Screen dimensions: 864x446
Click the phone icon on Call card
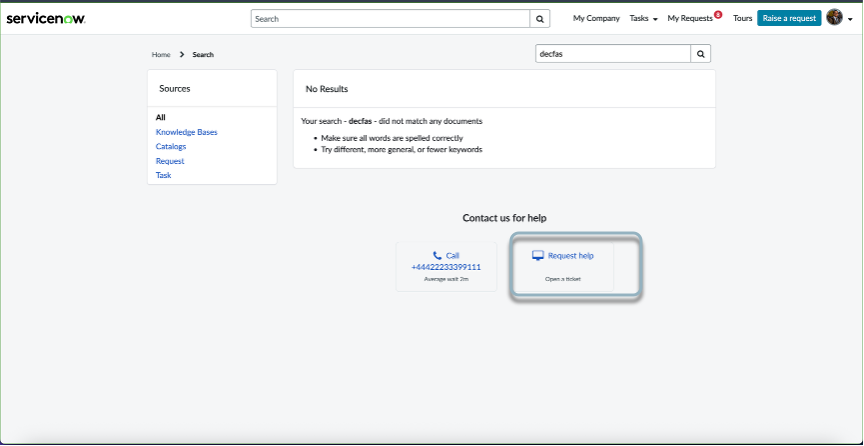(x=437, y=255)
